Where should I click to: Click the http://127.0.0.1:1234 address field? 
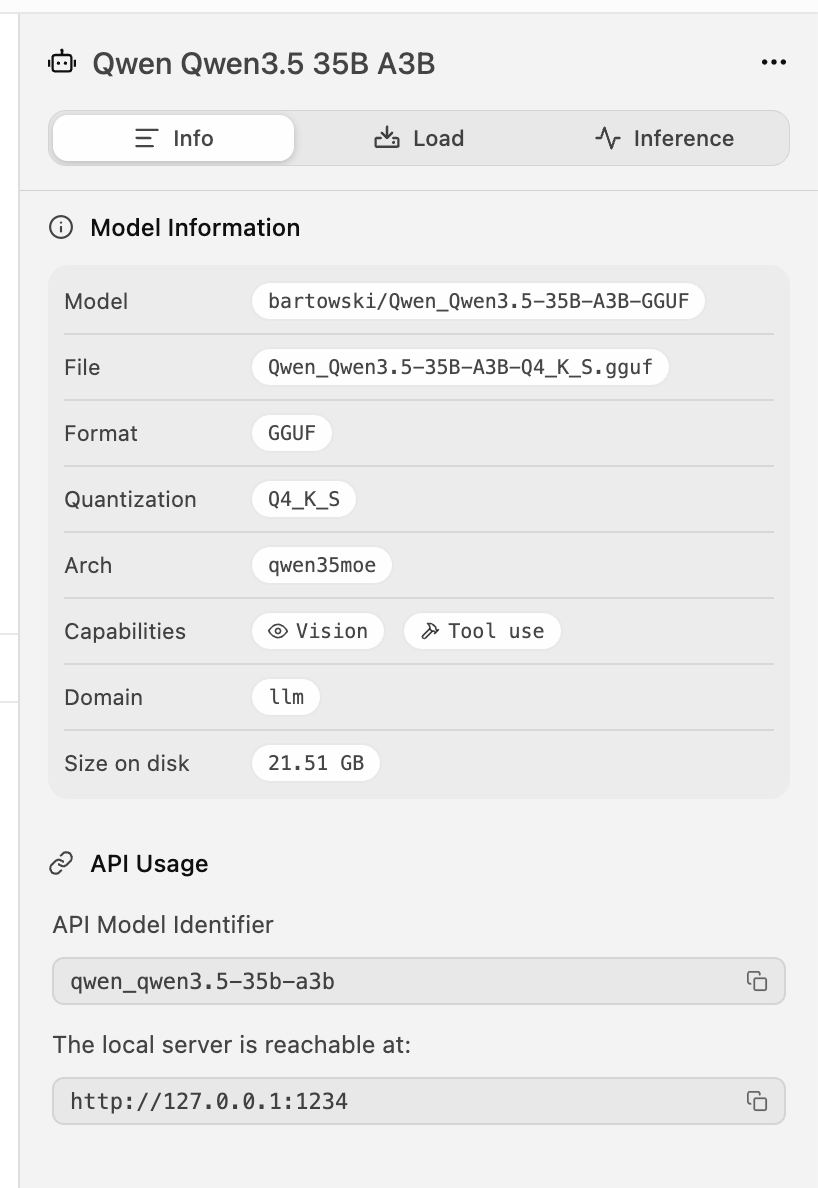(x=419, y=1101)
